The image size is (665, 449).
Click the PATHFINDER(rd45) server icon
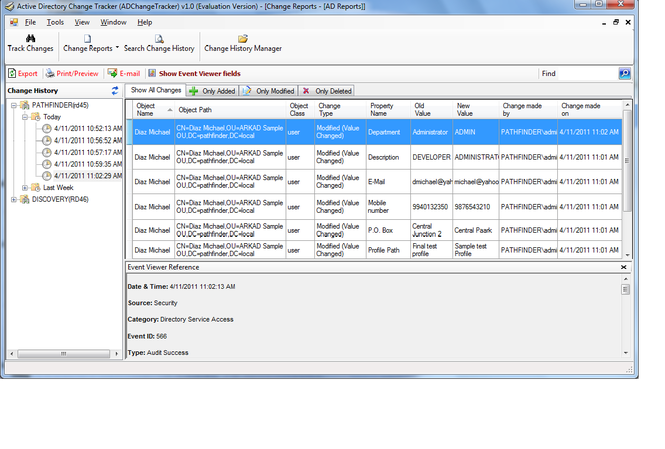[25, 105]
